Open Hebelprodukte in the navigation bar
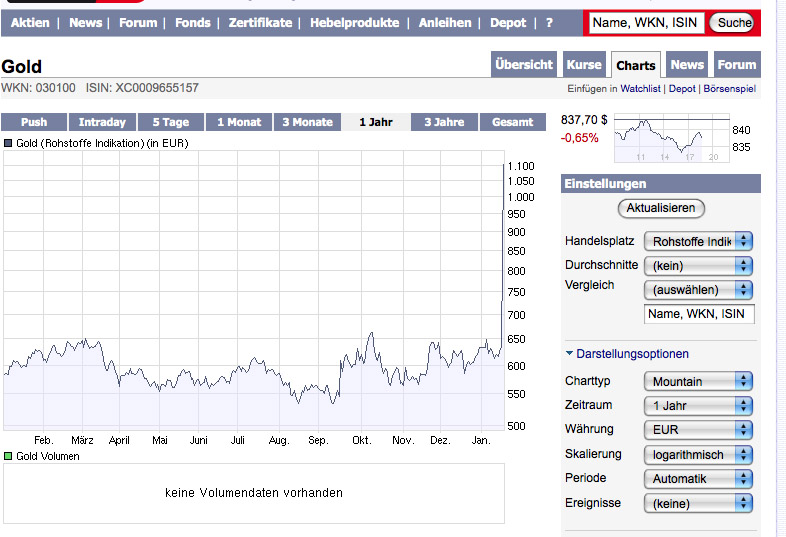This screenshot has width=786, height=537. coord(355,23)
